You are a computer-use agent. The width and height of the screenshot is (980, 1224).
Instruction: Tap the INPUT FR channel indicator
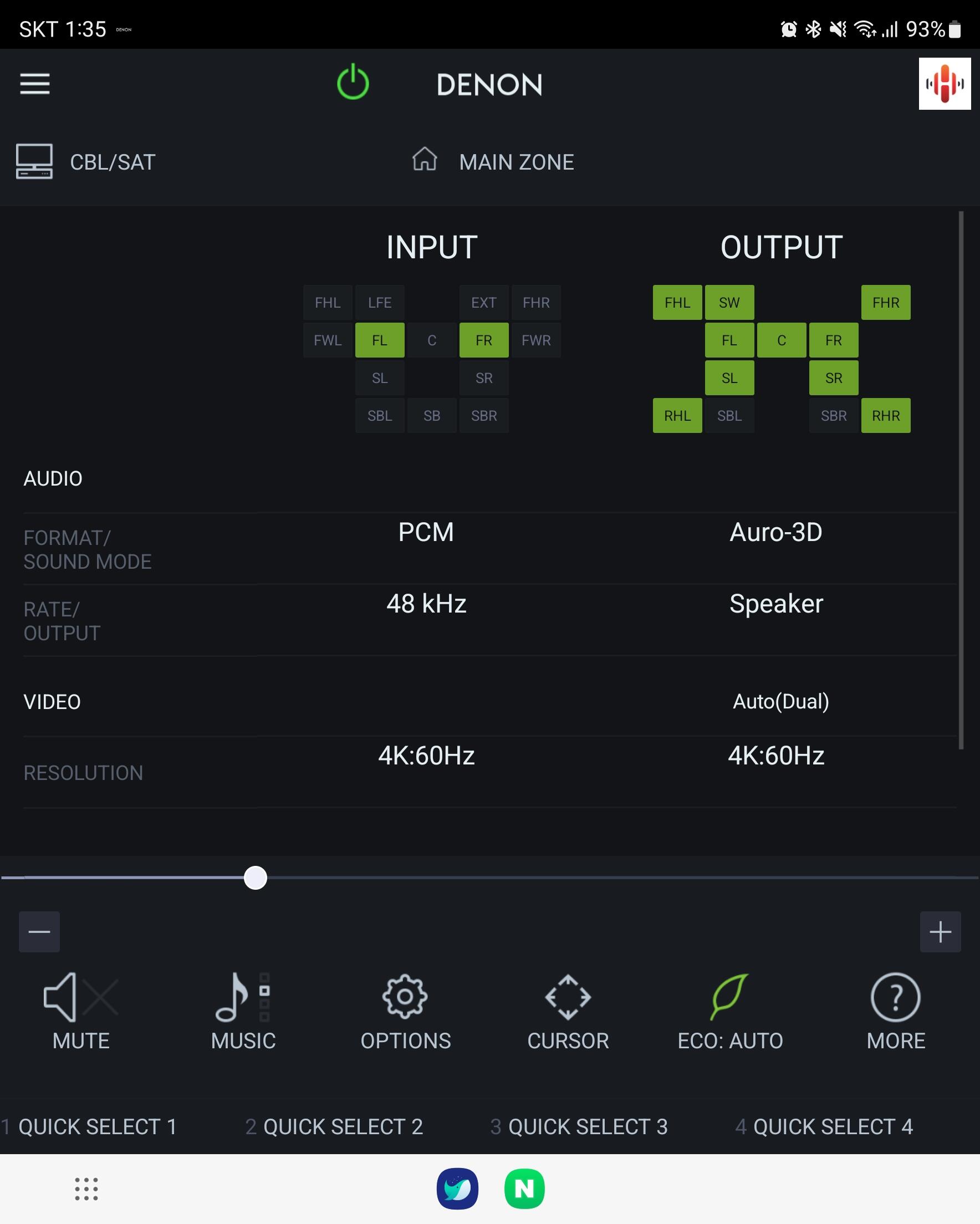484,340
